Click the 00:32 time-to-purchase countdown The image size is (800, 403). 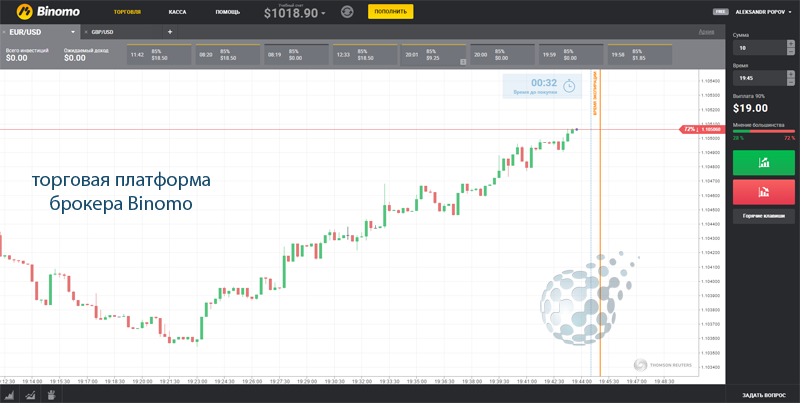(x=544, y=83)
